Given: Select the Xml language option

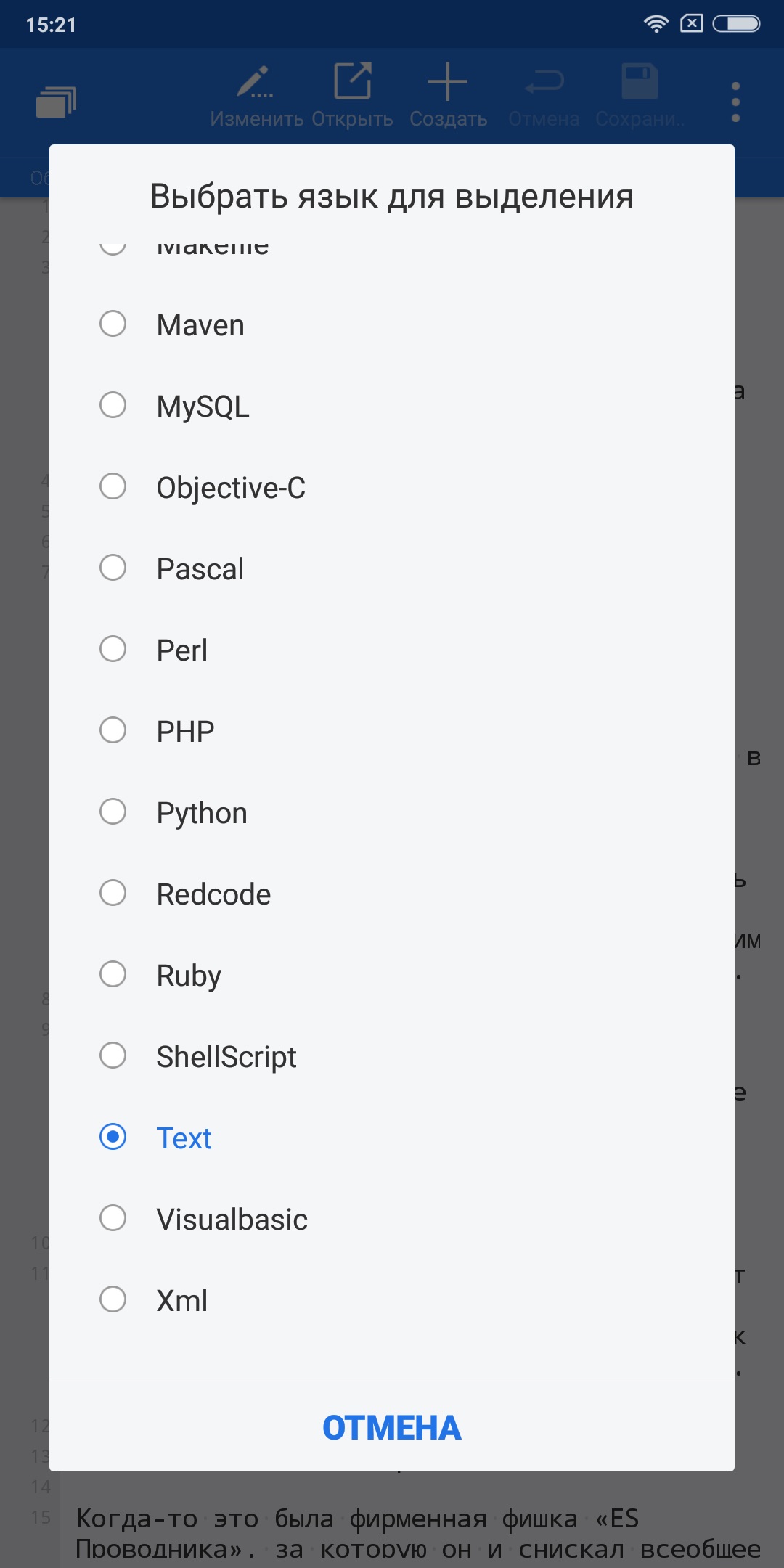Looking at the screenshot, I should tap(113, 1299).
